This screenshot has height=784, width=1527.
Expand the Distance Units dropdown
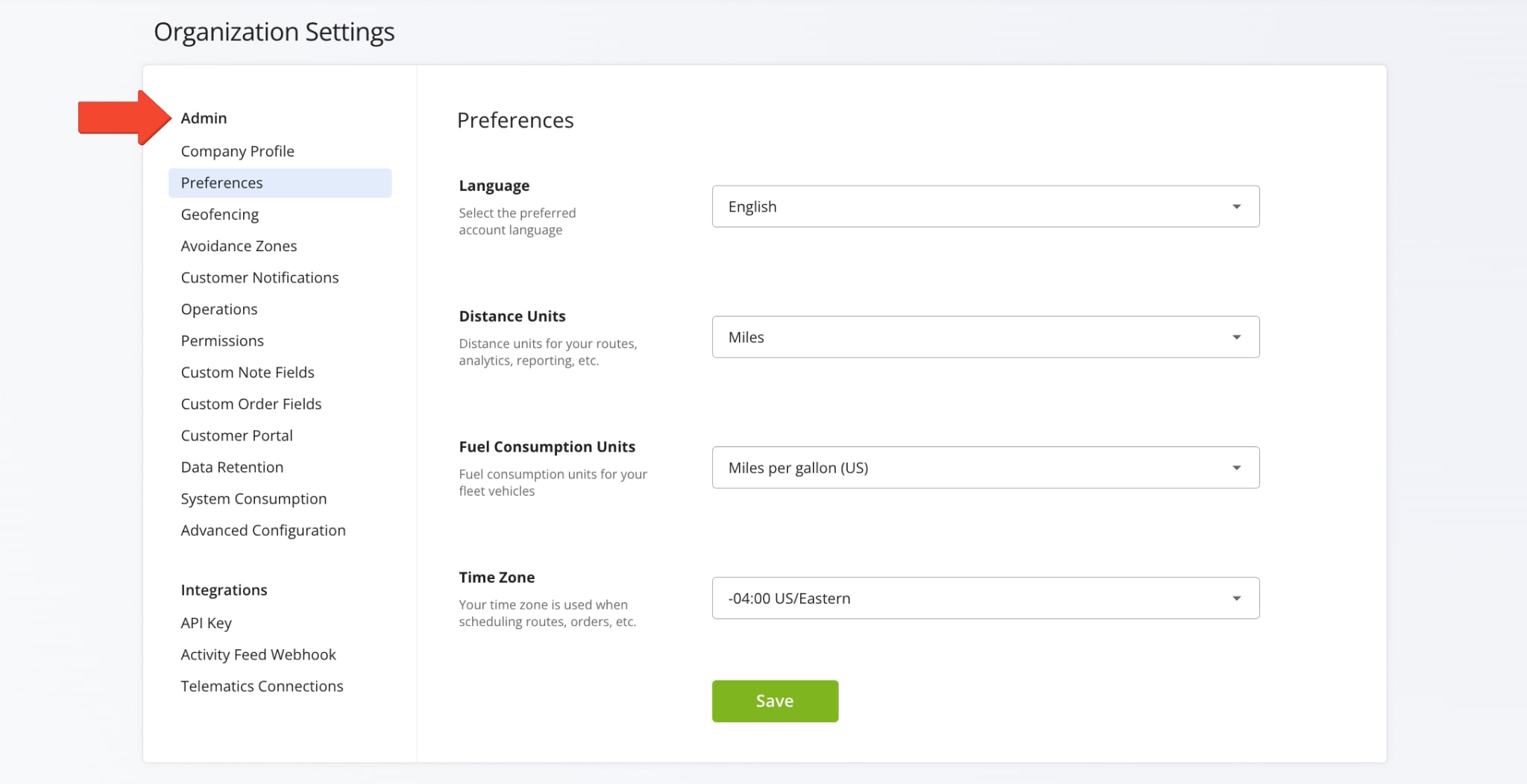coord(985,337)
